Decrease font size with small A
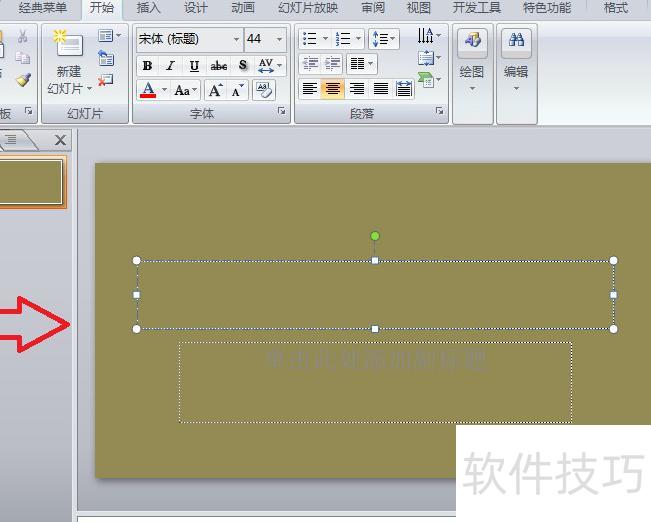The image size is (651, 522). [238, 90]
